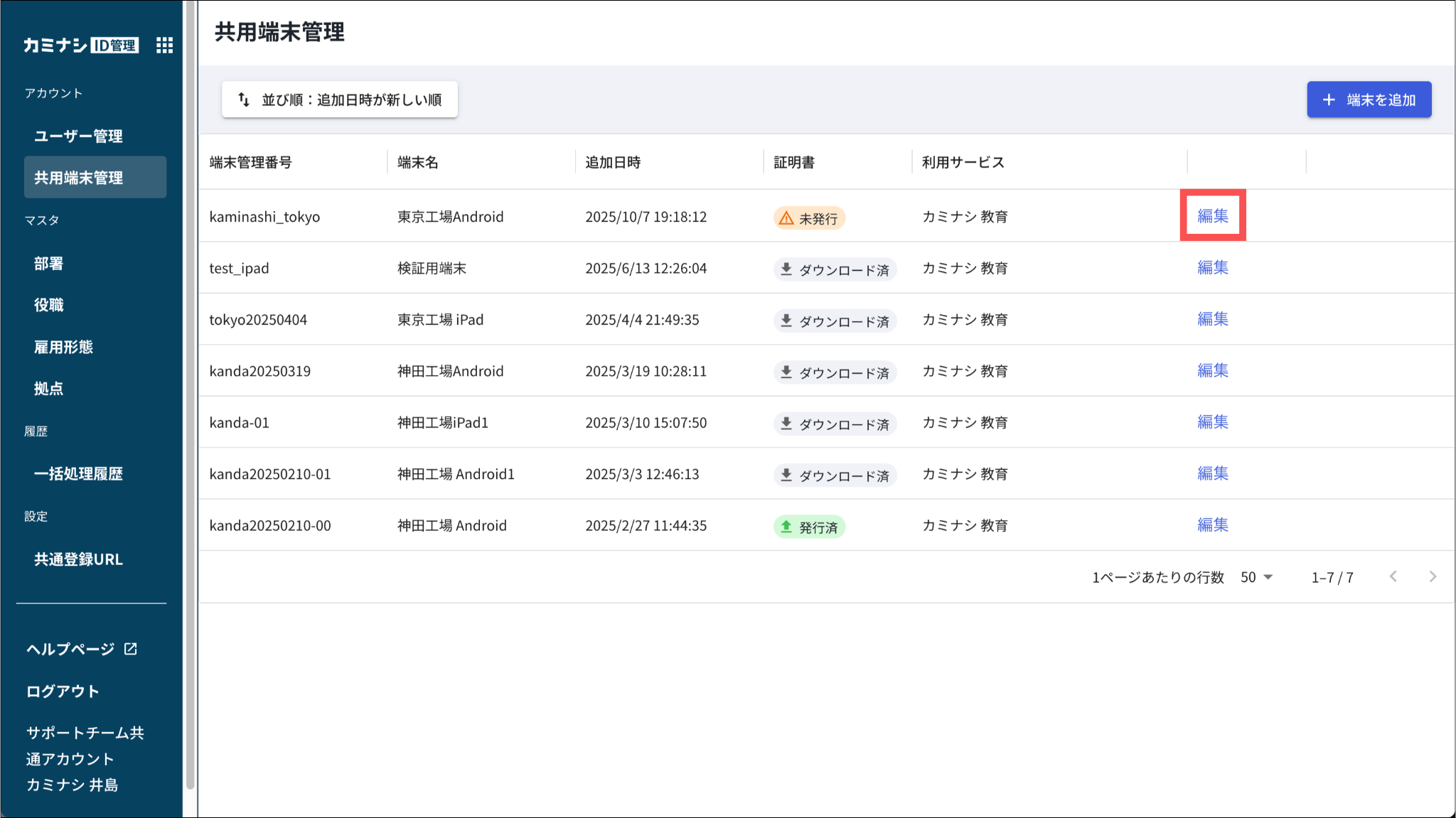Click ダウンロード済 badge for kanda-01
This screenshot has height=818, width=1456.
click(x=835, y=424)
